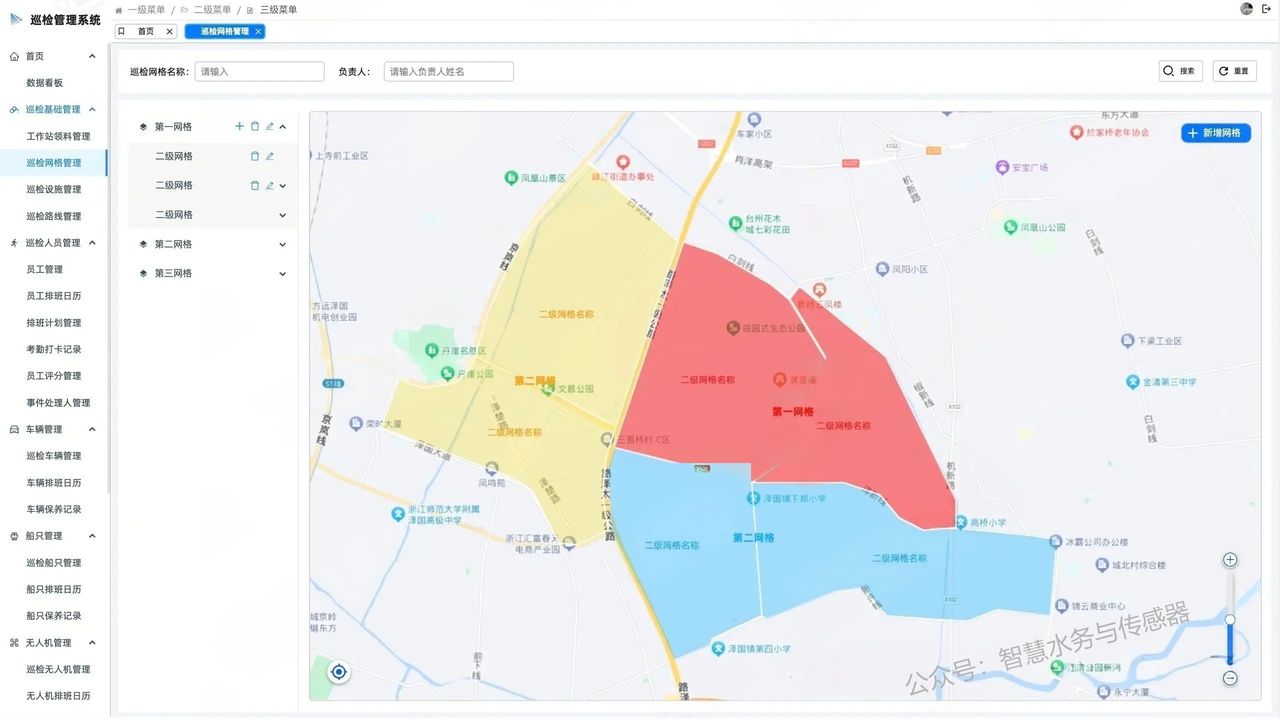Close the 巡检网格管理 tab
1280x719 pixels.
coord(258,31)
